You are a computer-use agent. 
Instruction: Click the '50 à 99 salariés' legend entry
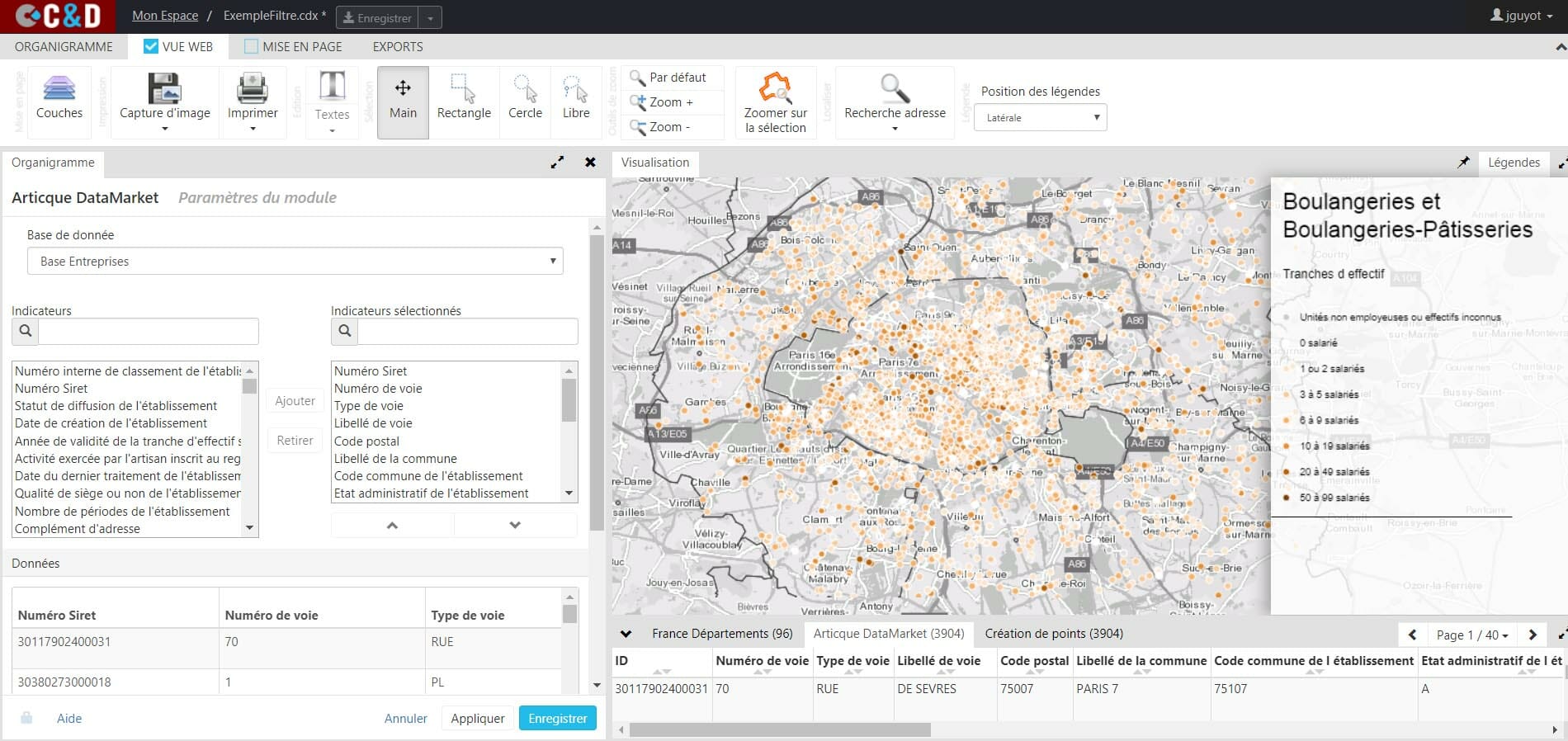(1327, 498)
